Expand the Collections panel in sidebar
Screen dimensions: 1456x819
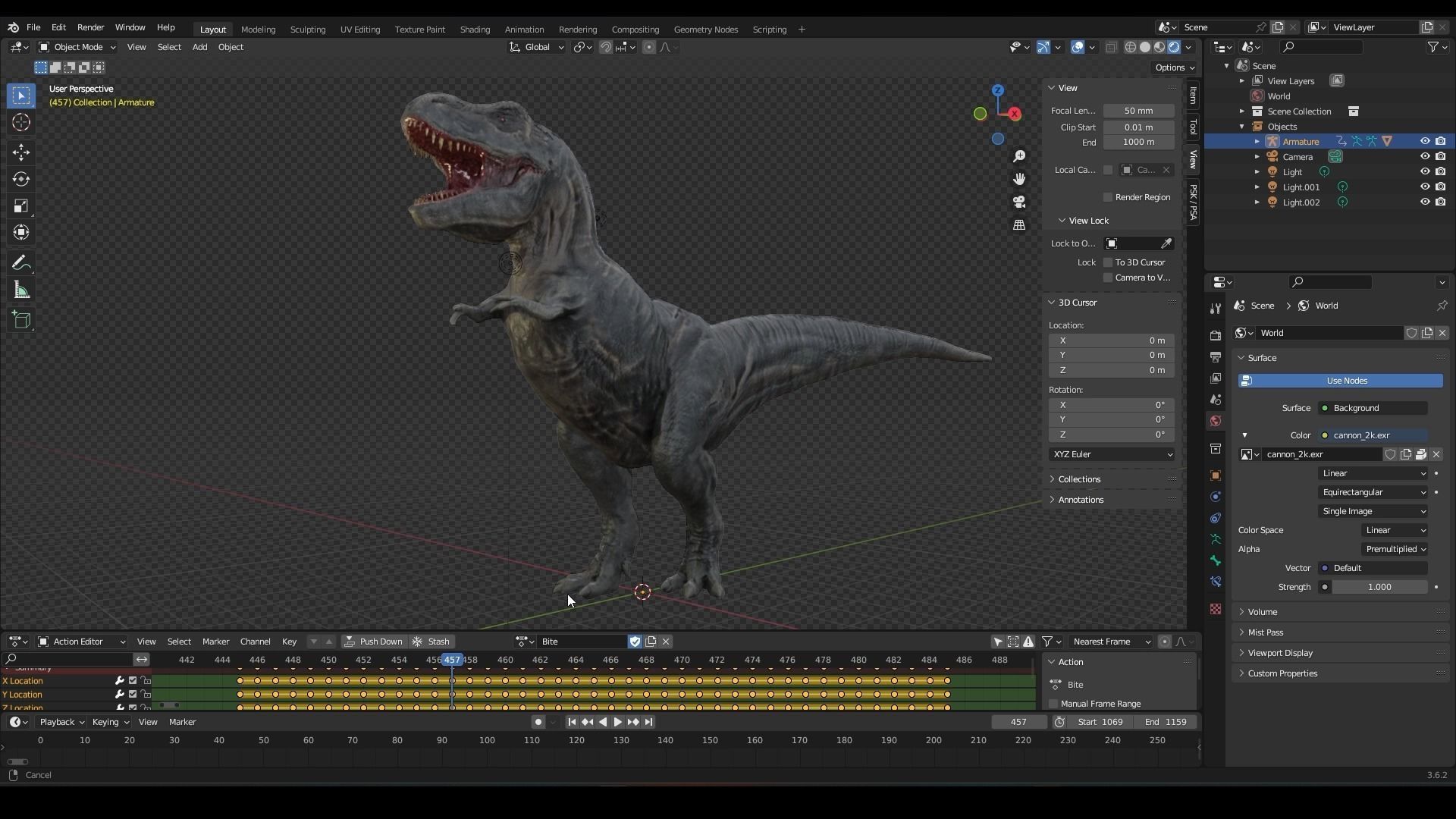click(1079, 479)
